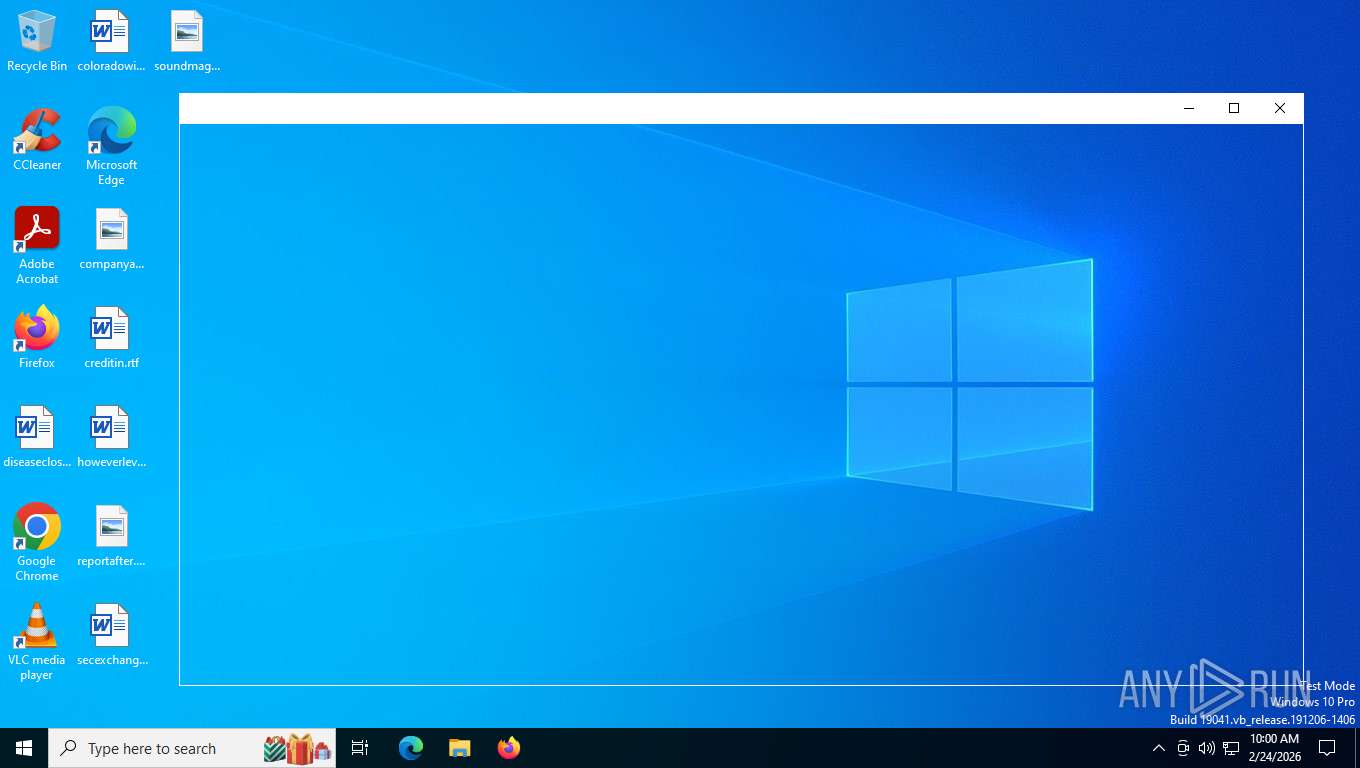Select the creditin.rtf document icon
This screenshot has height=768, width=1360.
111,338
